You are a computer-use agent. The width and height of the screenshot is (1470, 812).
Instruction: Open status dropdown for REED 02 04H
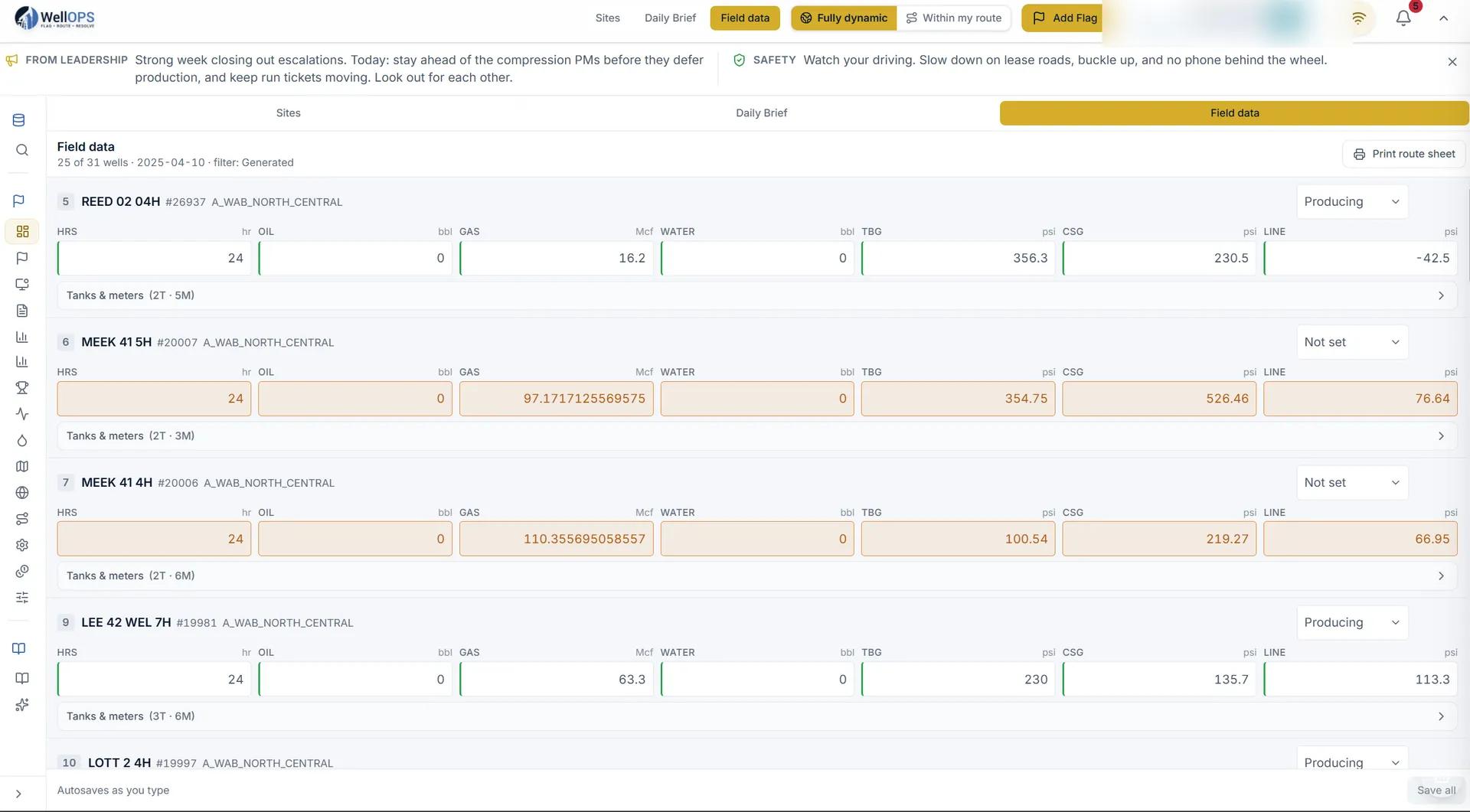(1352, 202)
